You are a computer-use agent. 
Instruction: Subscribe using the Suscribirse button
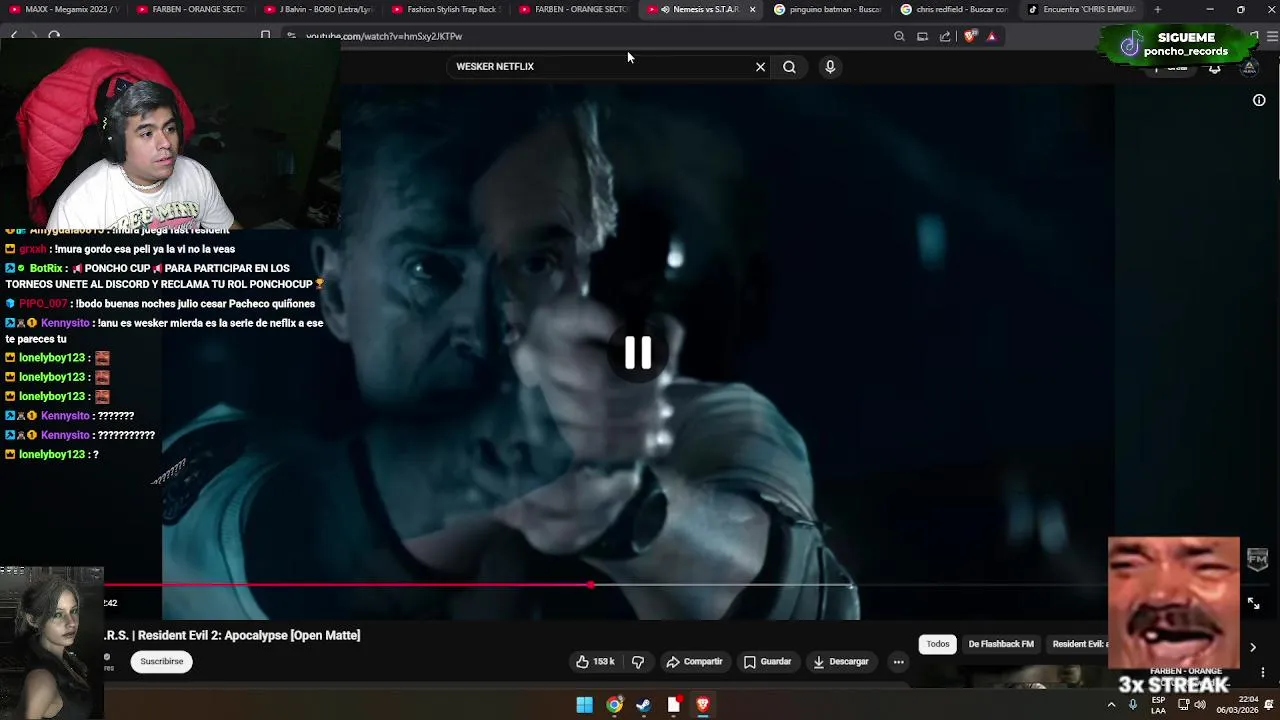[162, 662]
